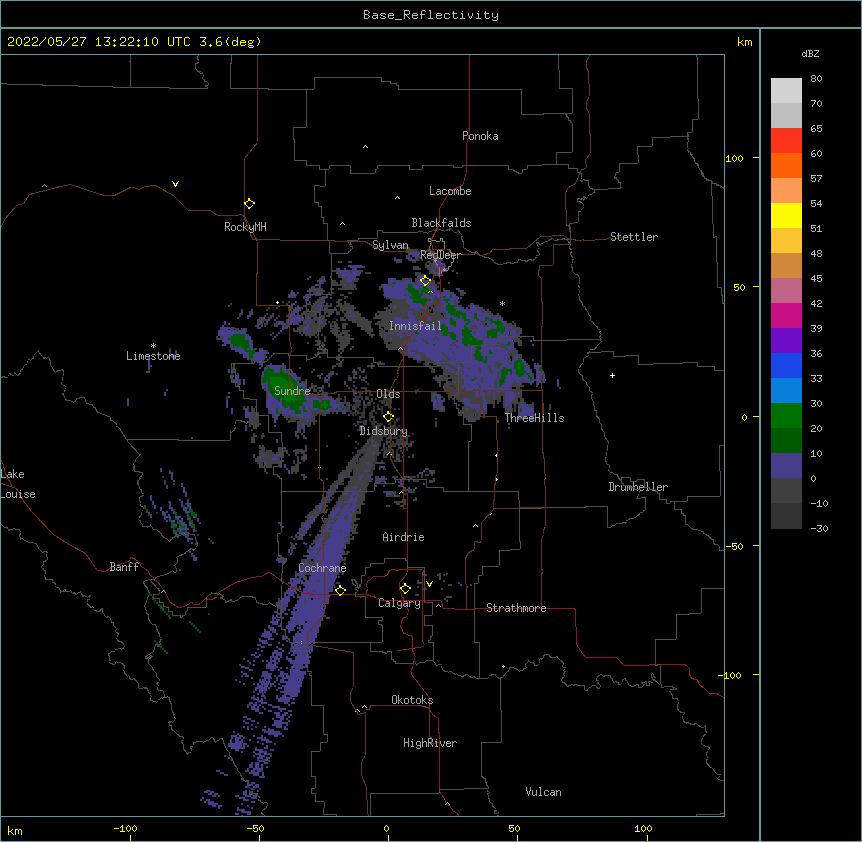Click the Strathmore city label
The image size is (862, 842).
(516, 608)
